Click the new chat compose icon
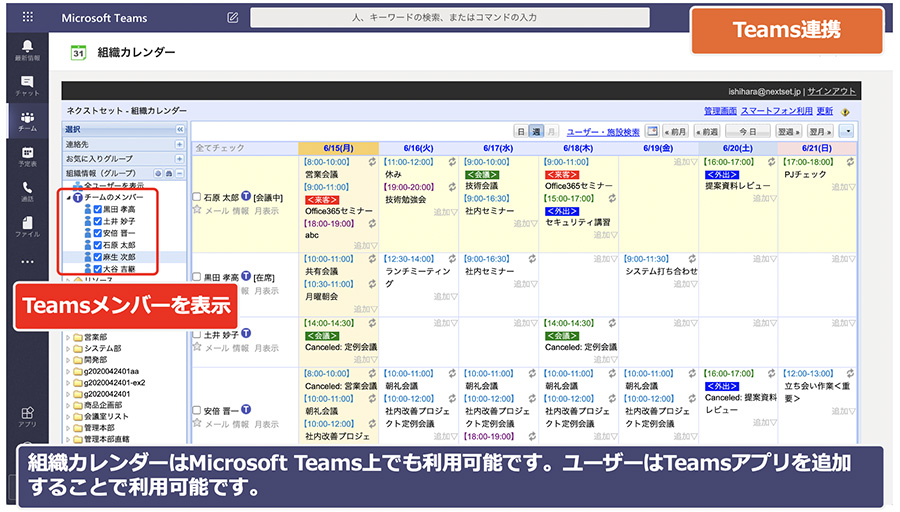Screen dimensions: 900x512 pos(232,18)
